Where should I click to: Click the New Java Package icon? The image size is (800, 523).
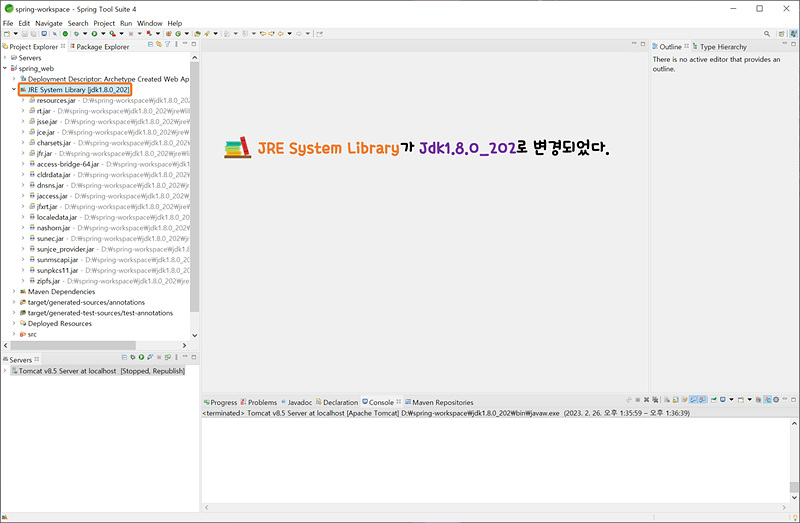point(168,34)
